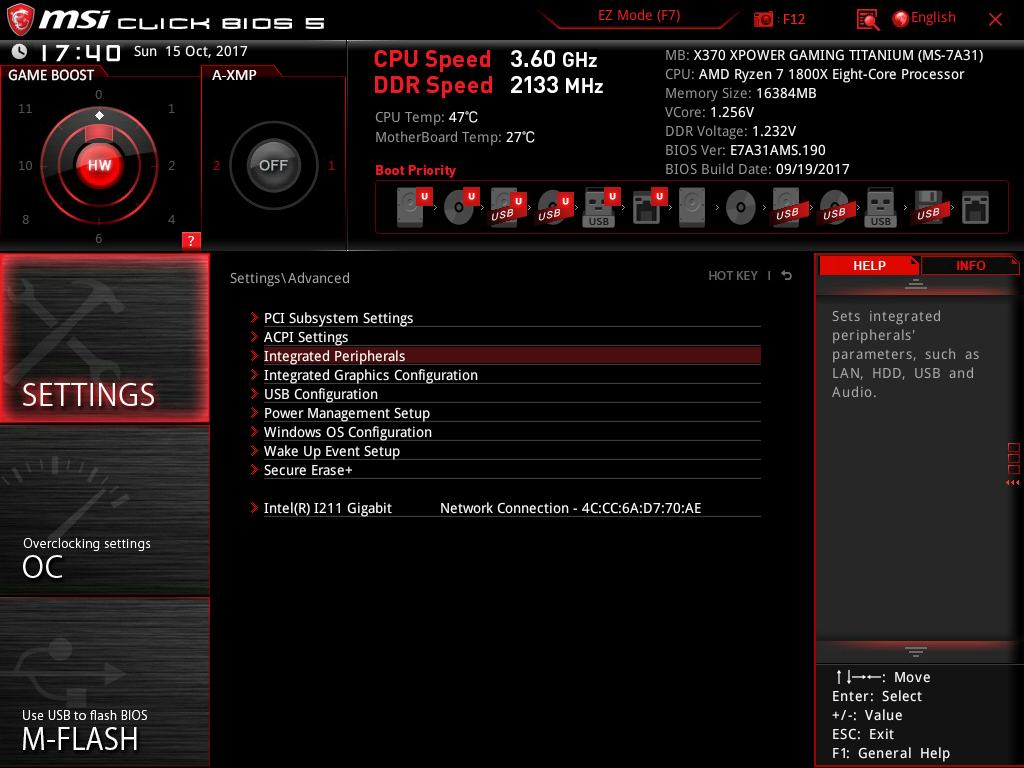Image resolution: width=1024 pixels, height=768 pixels.
Task: Select the USB key boot device with U badge
Action: 601,207
